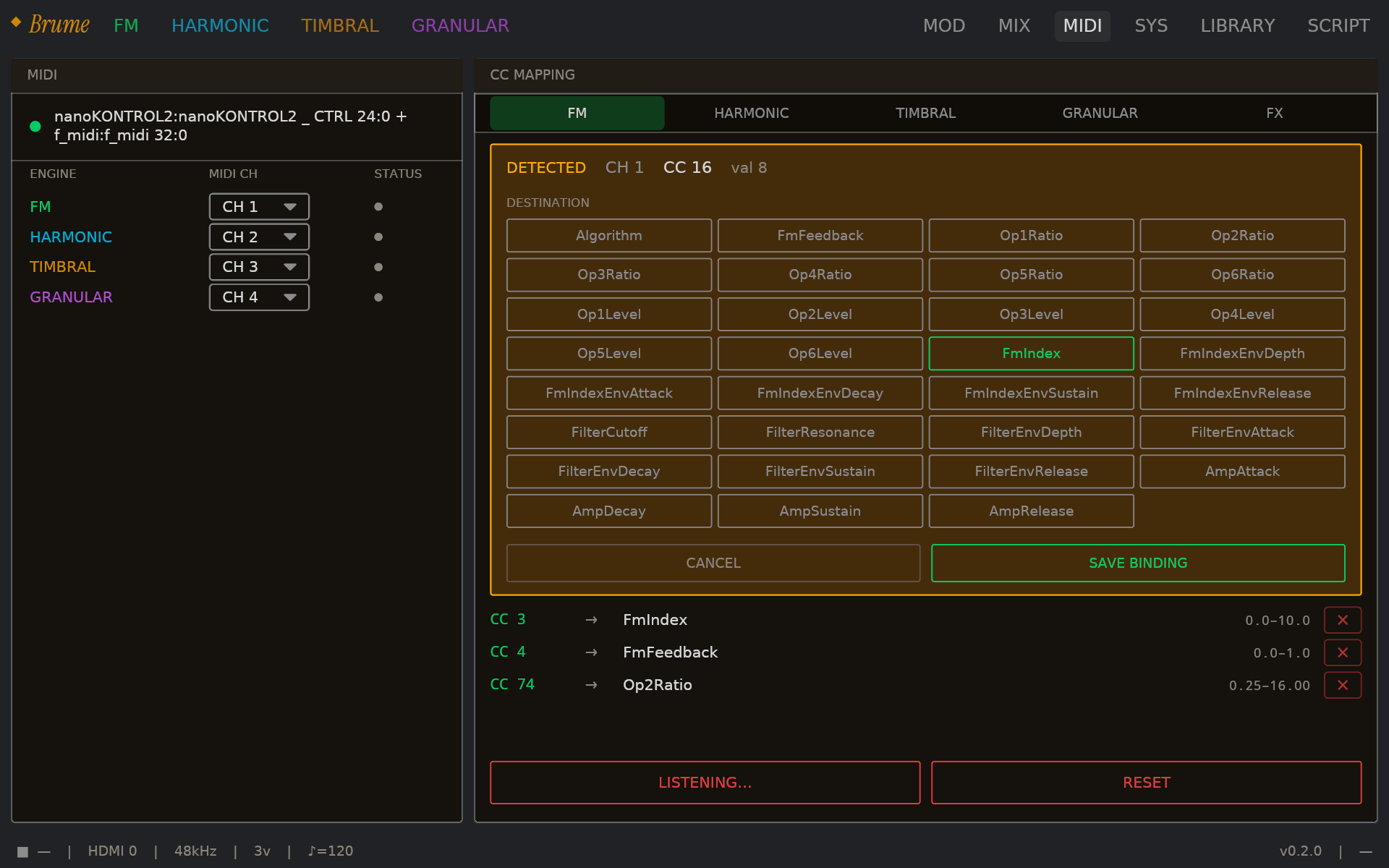Pick AmpRelease destination

(1032, 511)
